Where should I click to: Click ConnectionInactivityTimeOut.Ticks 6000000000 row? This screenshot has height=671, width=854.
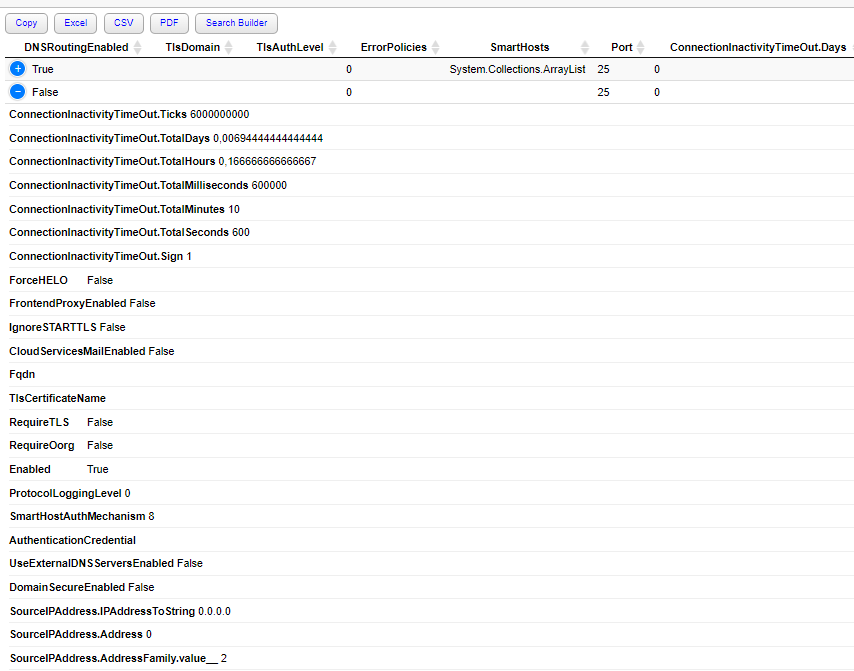pos(429,114)
